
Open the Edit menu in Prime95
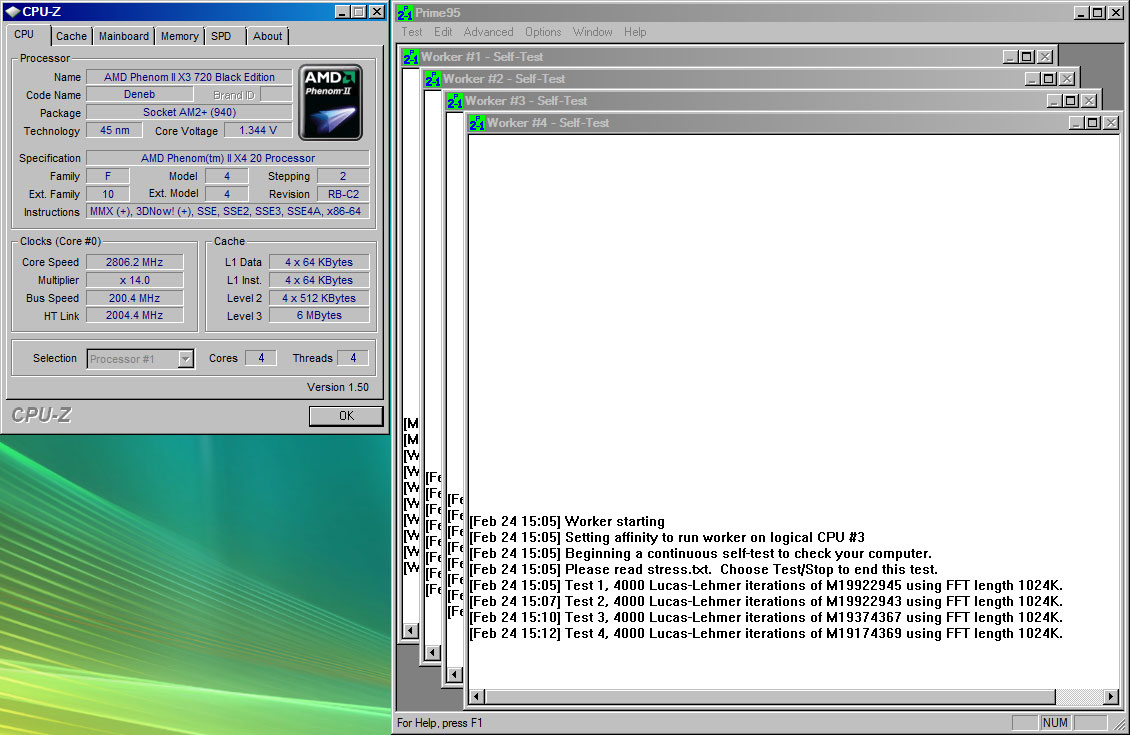point(443,32)
